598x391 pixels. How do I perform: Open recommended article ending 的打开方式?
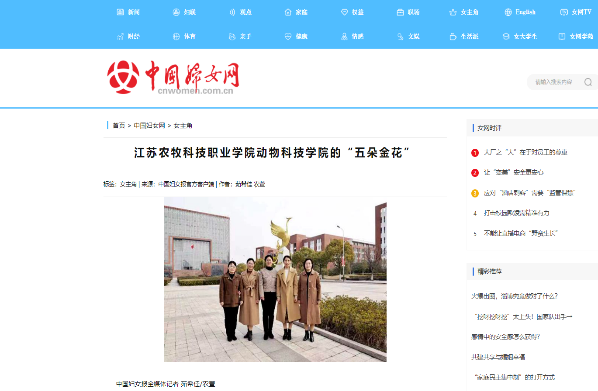coord(514,377)
